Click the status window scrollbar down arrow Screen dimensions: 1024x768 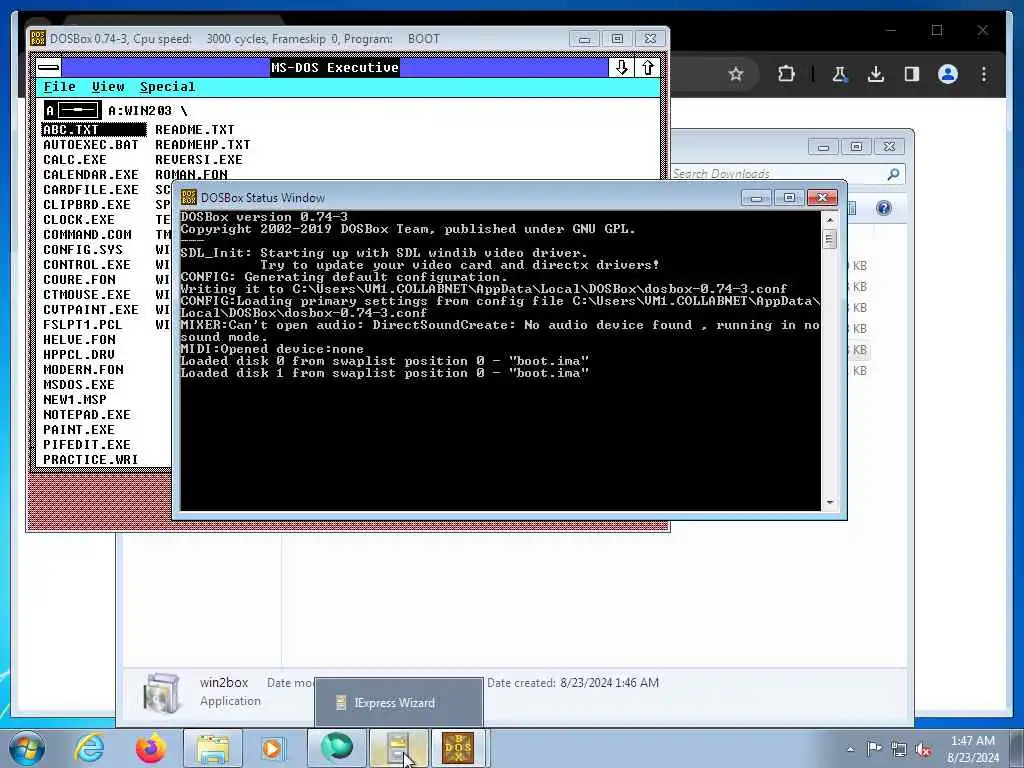click(829, 502)
